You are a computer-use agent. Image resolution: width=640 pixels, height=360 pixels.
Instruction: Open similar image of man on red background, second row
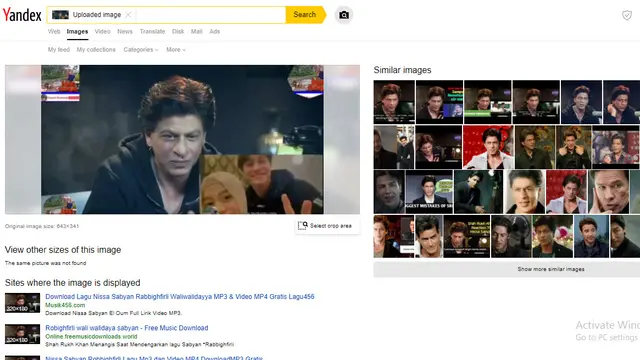(488, 147)
